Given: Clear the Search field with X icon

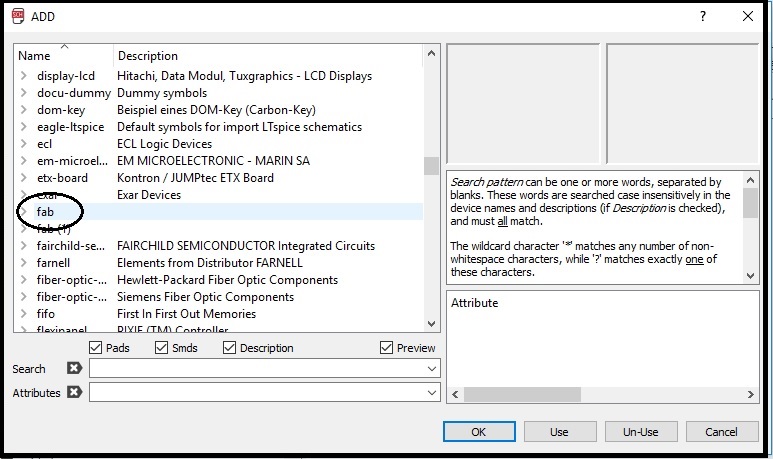Looking at the screenshot, I should point(74,368).
